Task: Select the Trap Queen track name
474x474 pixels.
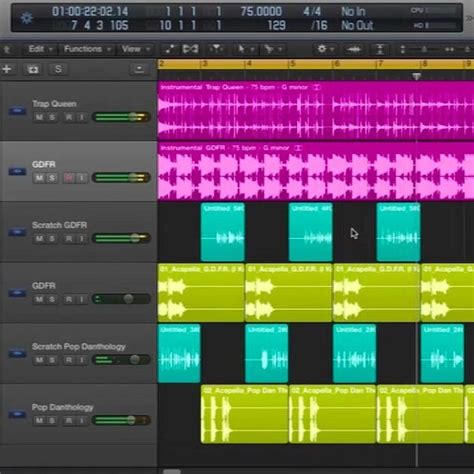Action: (54, 104)
